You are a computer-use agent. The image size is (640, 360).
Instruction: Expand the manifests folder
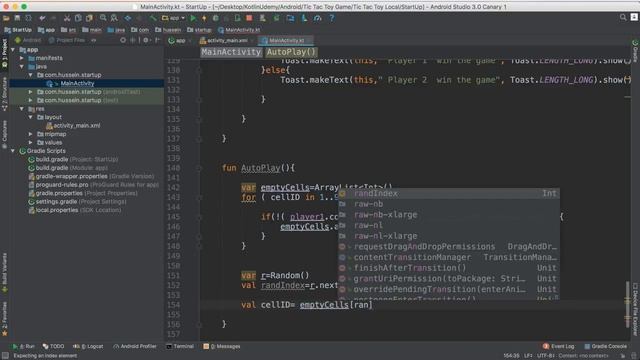click(22, 58)
